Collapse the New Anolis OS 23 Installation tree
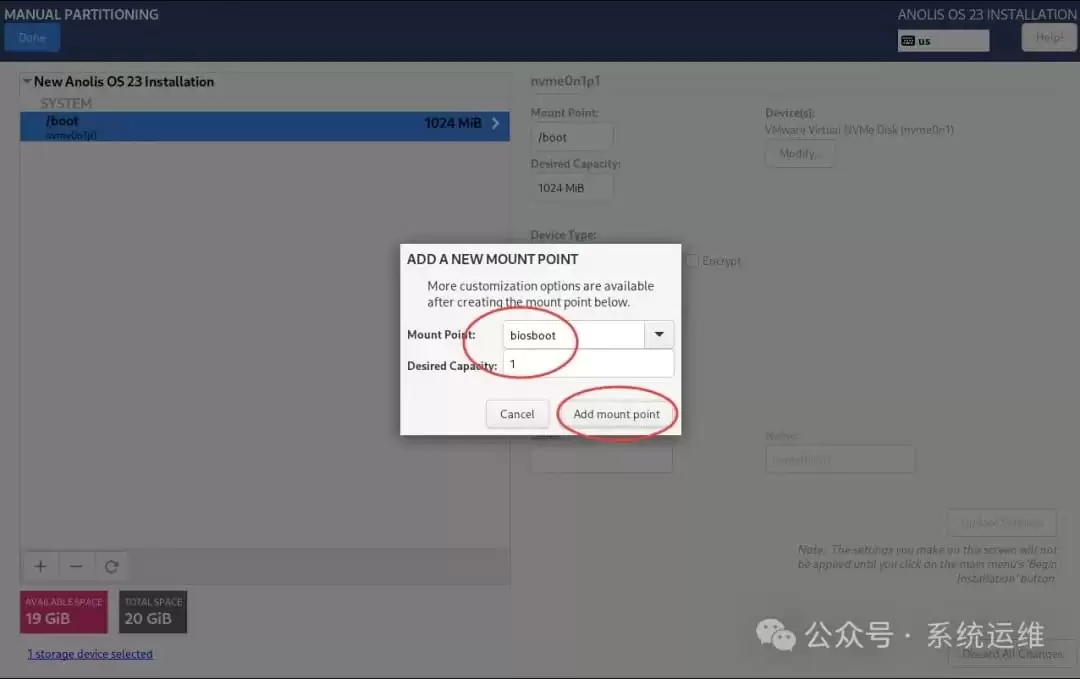The width and height of the screenshot is (1080, 679). click(27, 81)
